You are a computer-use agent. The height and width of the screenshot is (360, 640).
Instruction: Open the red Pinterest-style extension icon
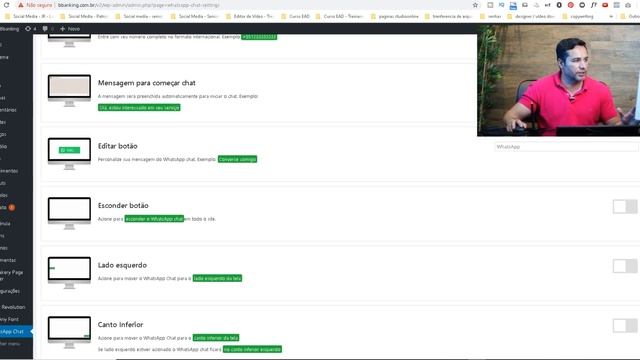click(x=571, y=5)
